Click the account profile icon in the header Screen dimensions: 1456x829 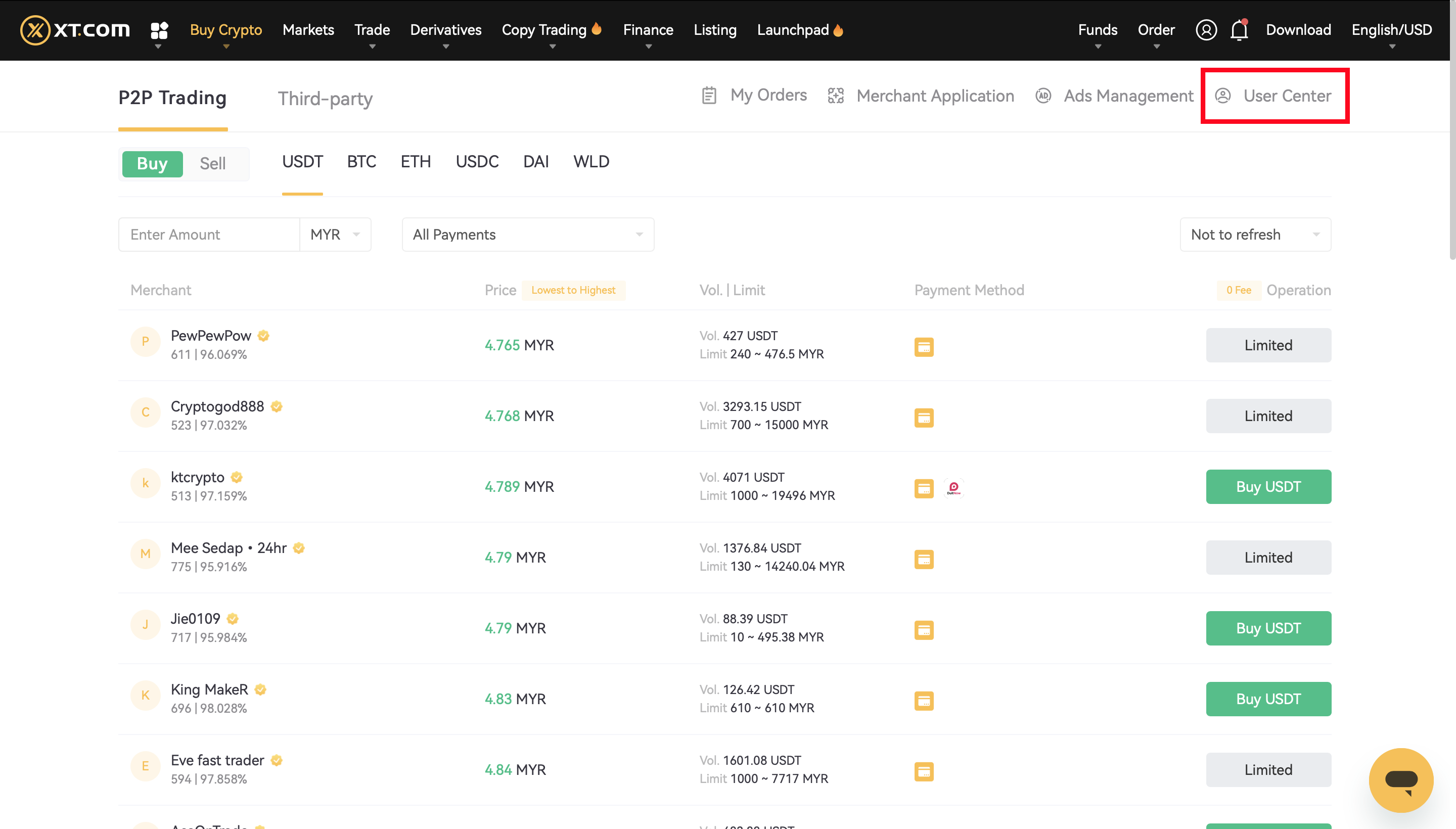click(x=1206, y=30)
